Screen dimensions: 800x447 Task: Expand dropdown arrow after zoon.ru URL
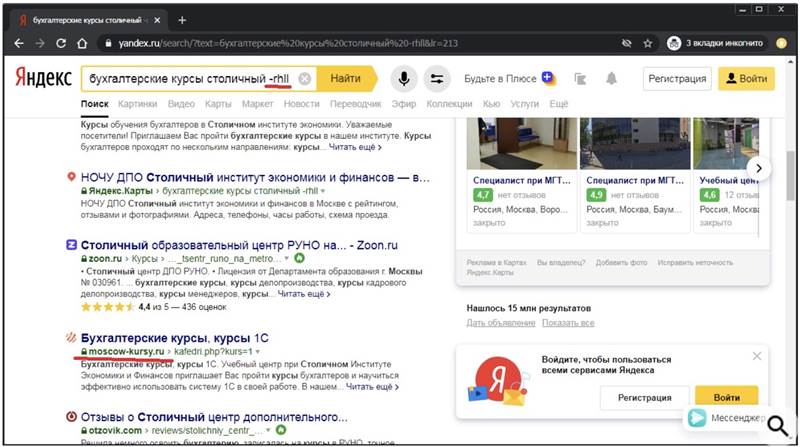(287, 259)
